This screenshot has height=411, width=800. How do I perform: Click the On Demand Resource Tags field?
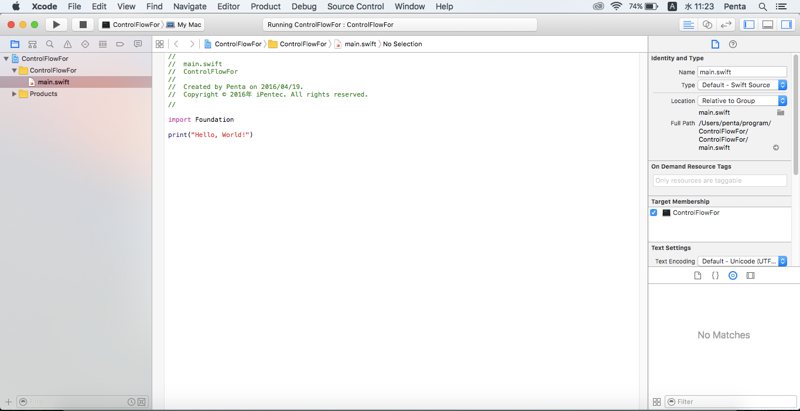point(719,181)
